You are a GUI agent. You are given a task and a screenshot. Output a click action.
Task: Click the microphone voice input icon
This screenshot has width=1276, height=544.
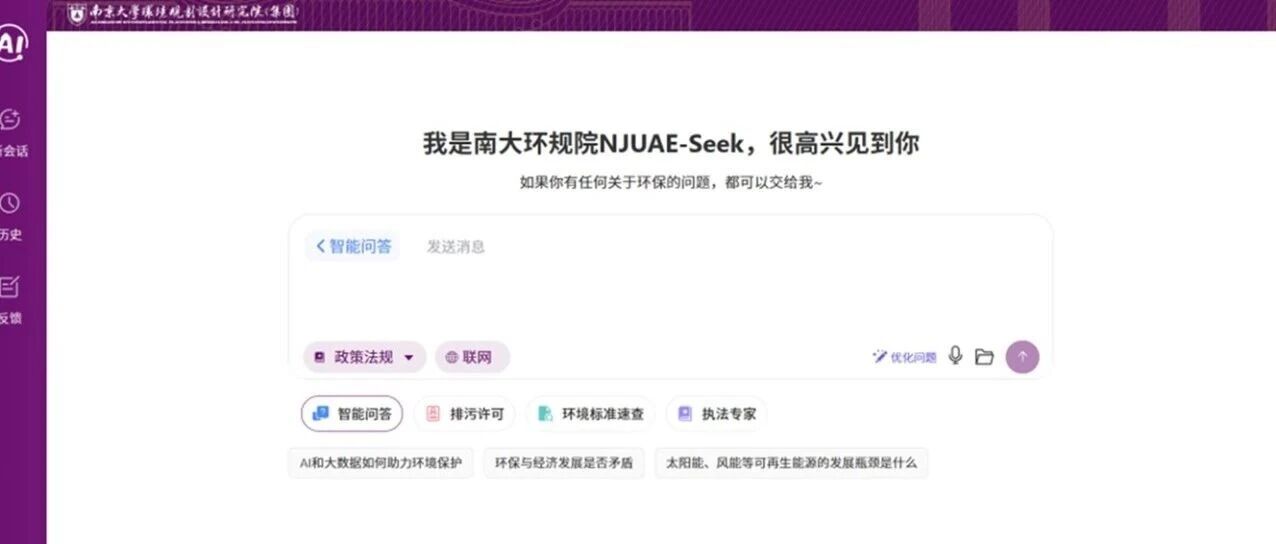pos(955,356)
